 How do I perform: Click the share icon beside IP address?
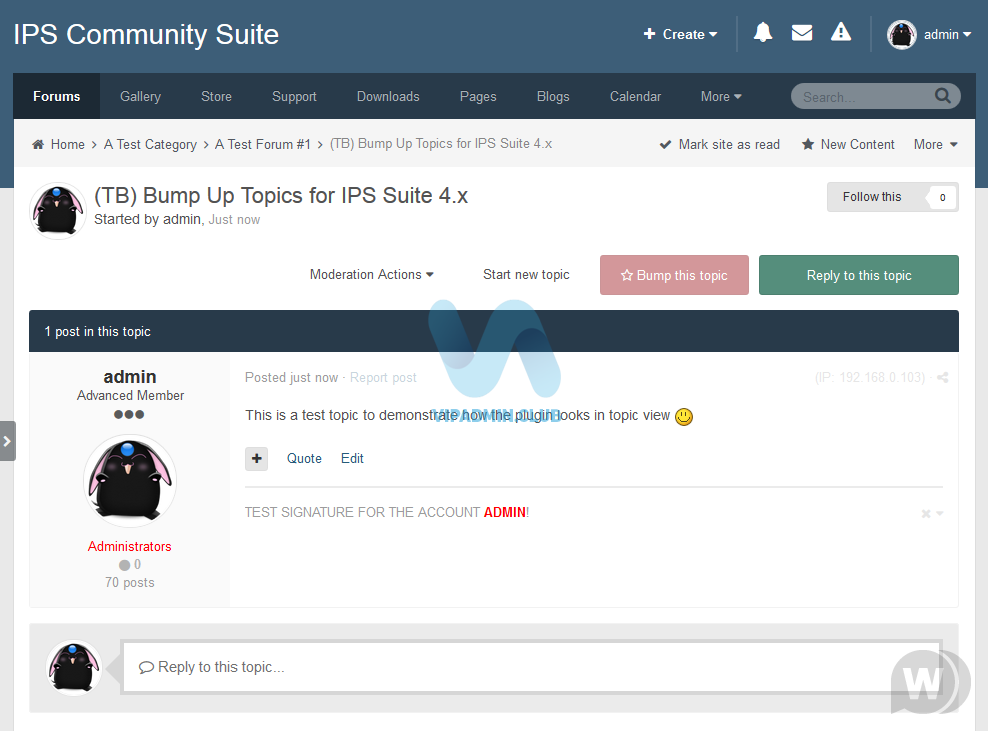pos(943,377)
